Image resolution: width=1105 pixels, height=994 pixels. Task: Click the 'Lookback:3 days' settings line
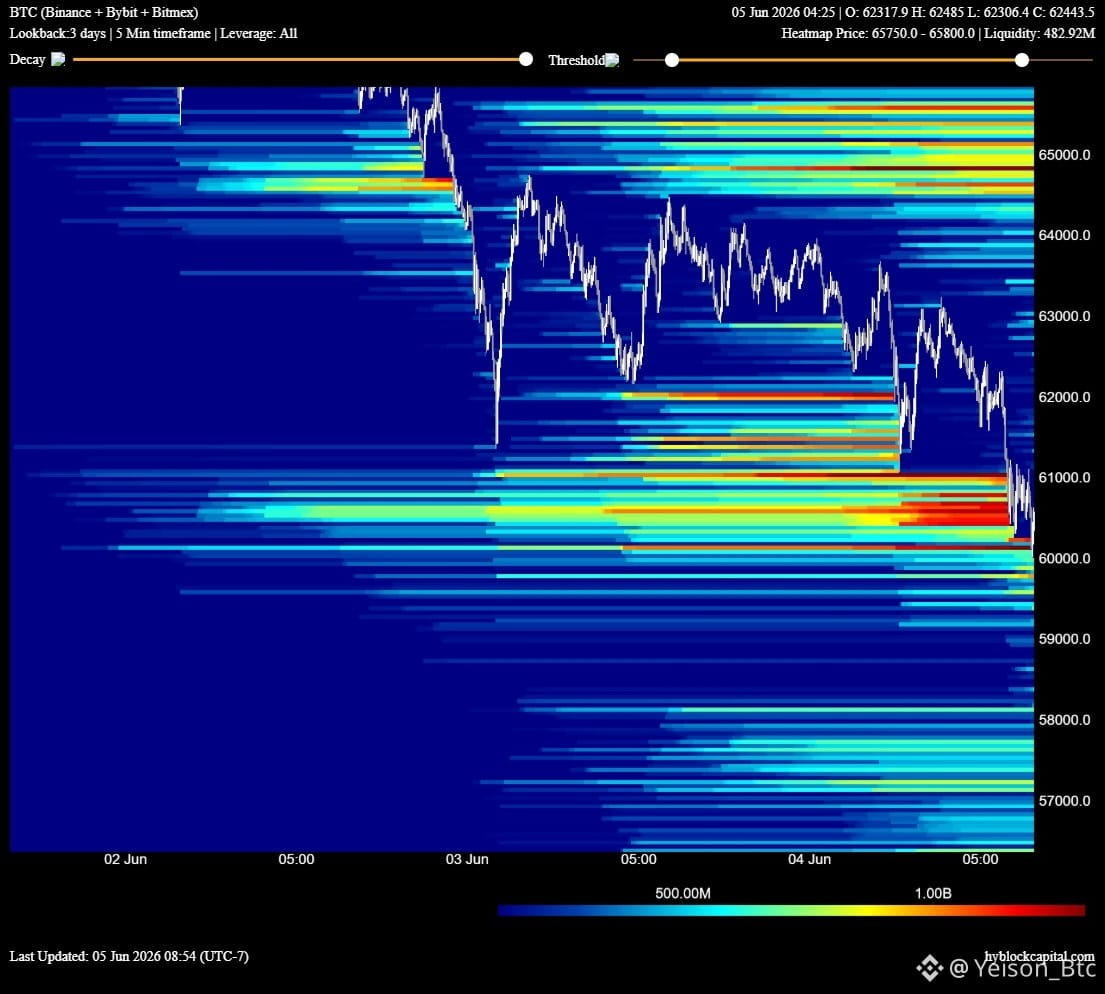153,33
